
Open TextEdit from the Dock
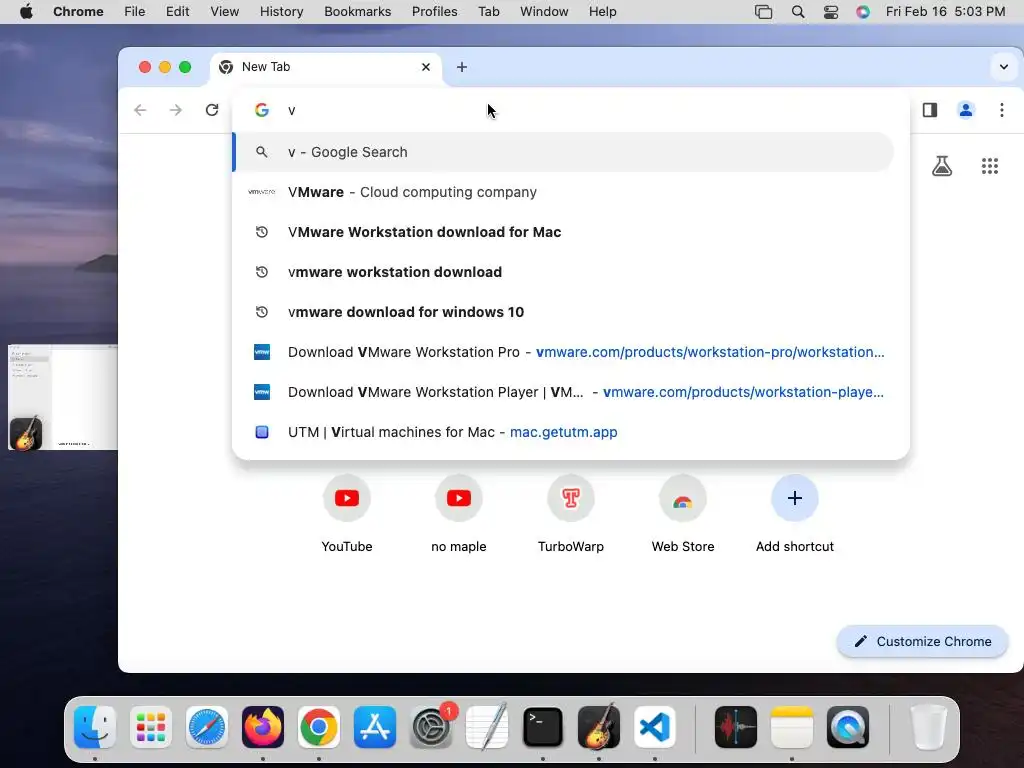[487, 727]
